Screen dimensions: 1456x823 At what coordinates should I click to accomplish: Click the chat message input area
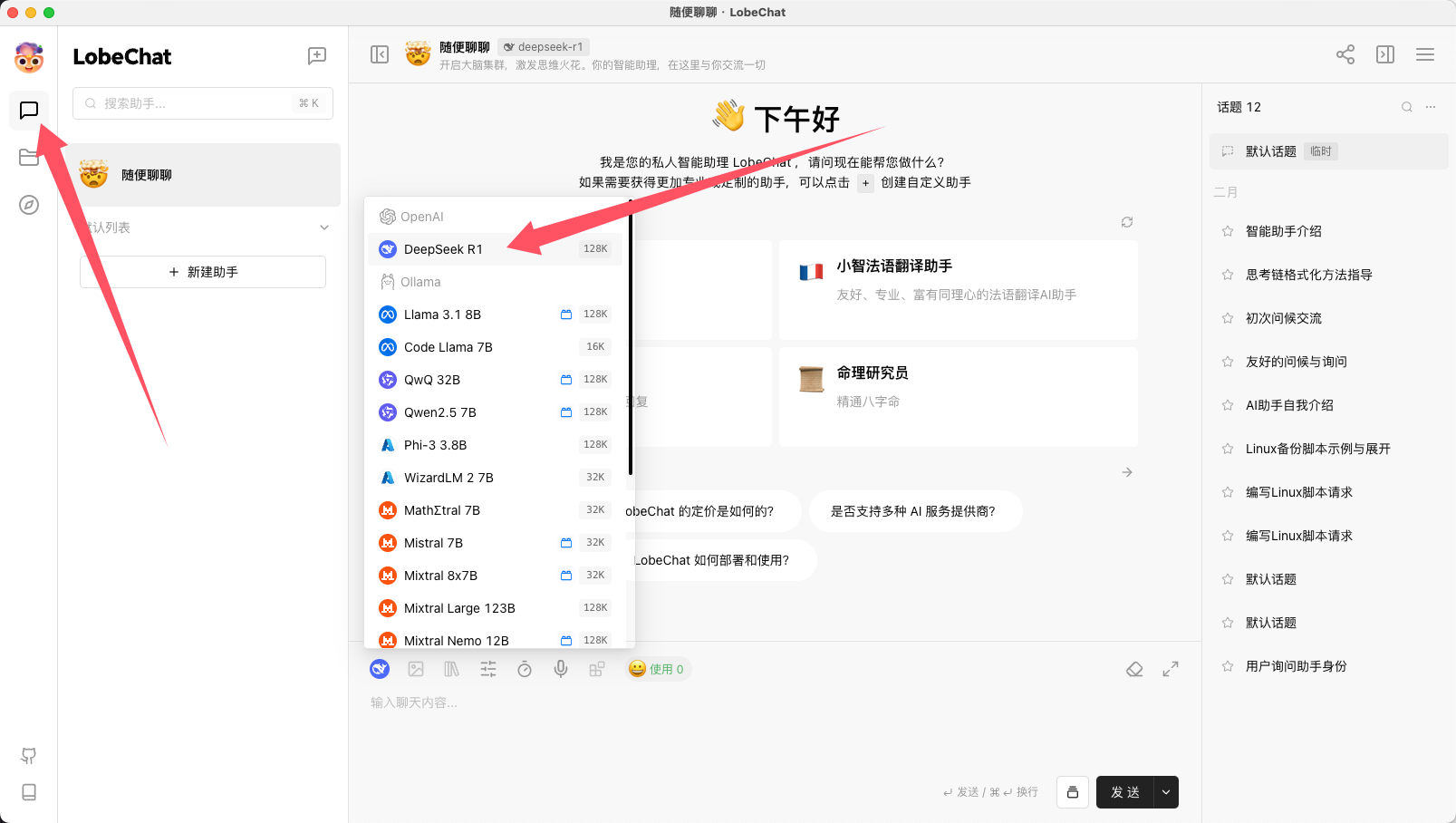775,725
